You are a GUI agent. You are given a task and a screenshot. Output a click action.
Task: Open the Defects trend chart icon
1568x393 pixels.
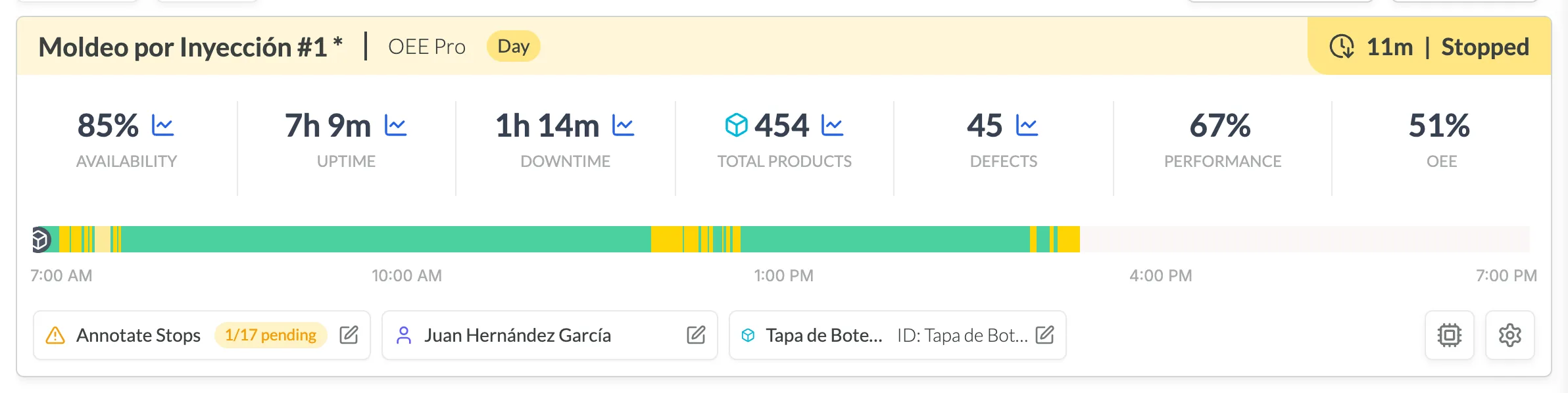click(1027, 126)
